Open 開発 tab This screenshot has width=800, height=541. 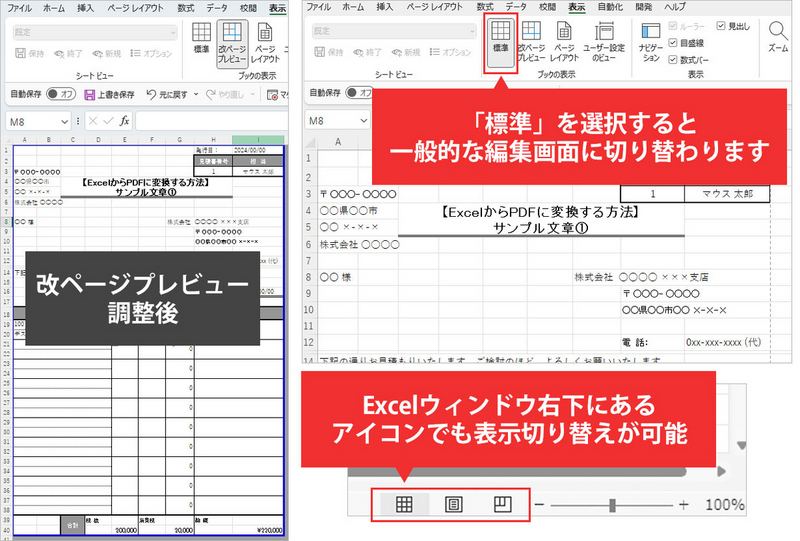coord(643,7)
